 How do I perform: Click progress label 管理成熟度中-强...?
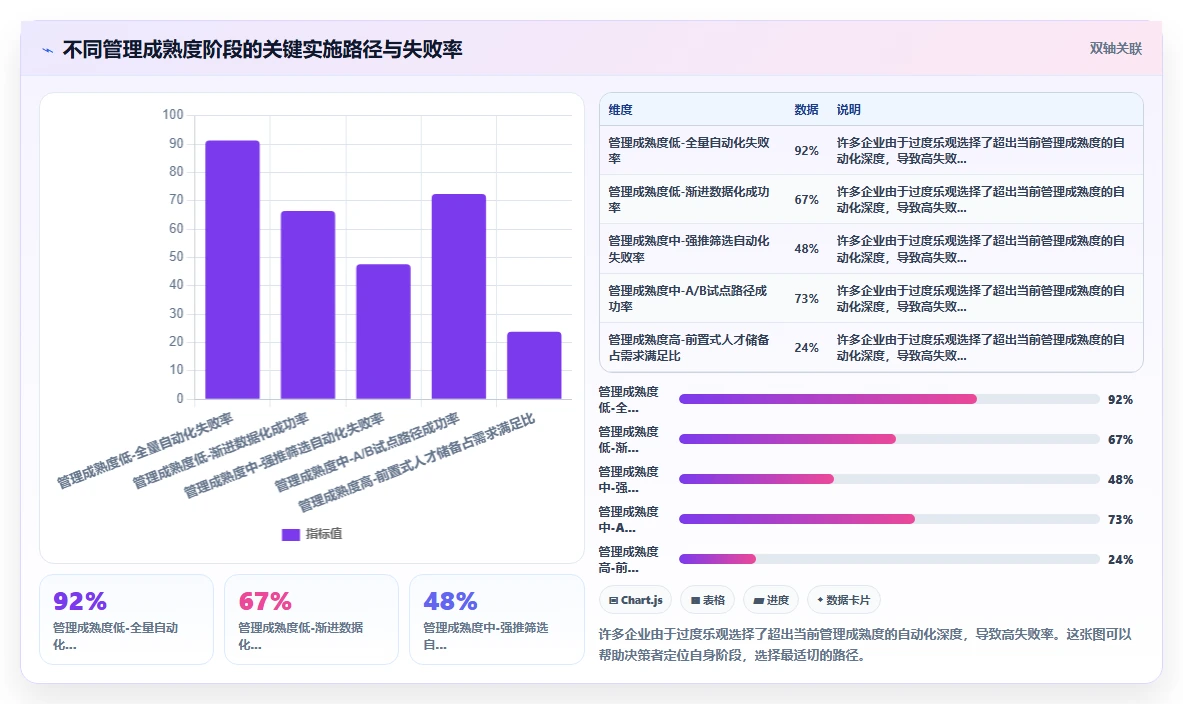point(628,479)
